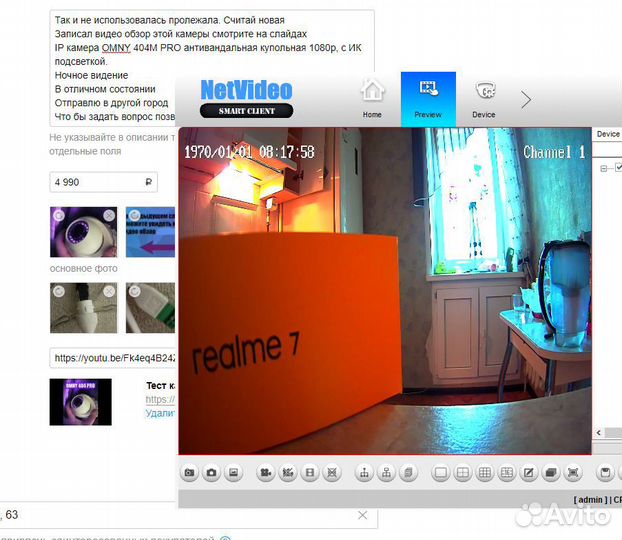Select the four-window grid layout
This screenshot has width=622, height=540.
tap(463, 472)
